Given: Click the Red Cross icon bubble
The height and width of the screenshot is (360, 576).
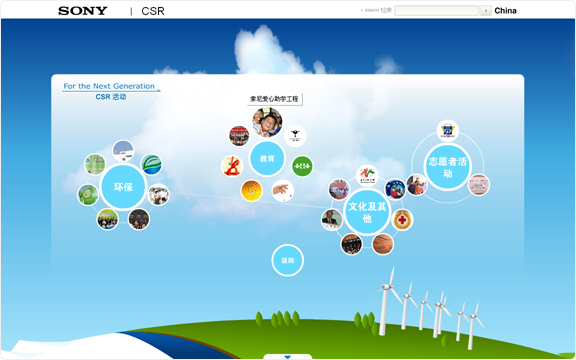Looking at the screenshot, I should pos(402,220).
